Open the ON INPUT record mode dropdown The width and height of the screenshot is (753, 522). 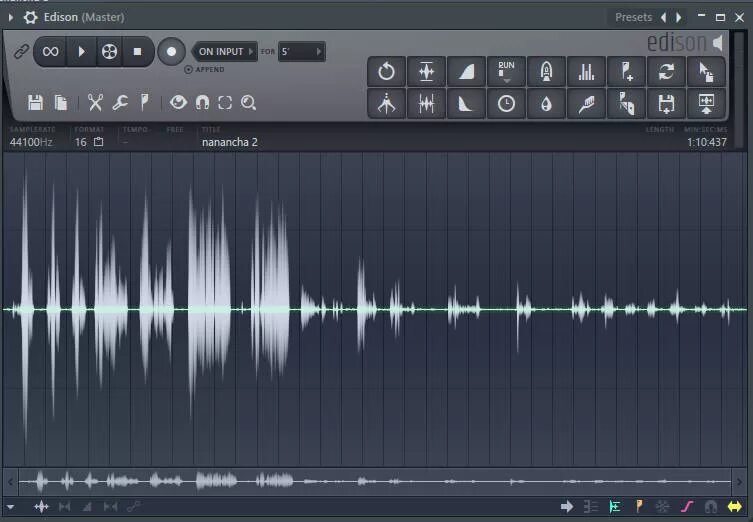225,51
